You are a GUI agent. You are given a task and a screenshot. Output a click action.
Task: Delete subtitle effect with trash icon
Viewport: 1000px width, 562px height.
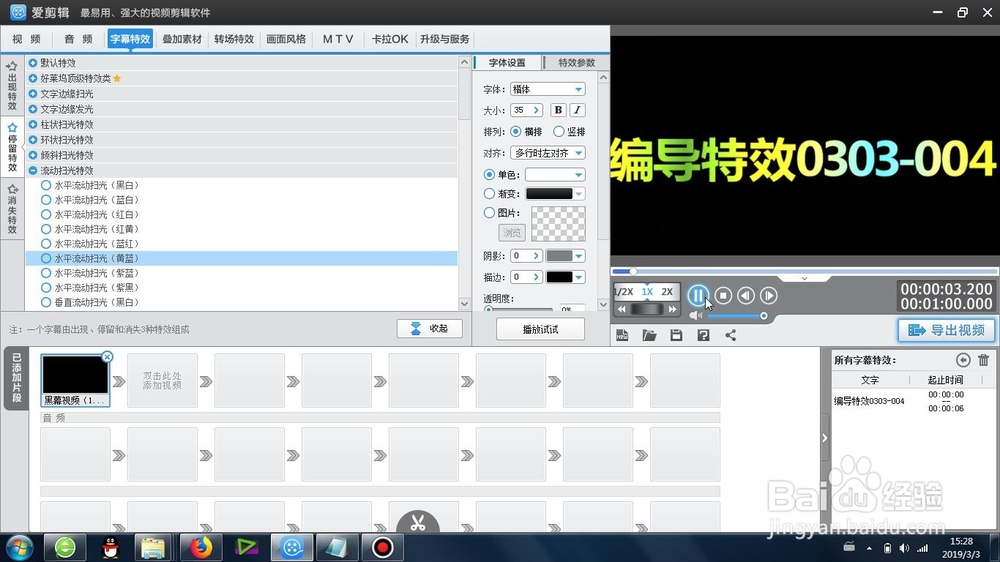click(x=983, y=360)
